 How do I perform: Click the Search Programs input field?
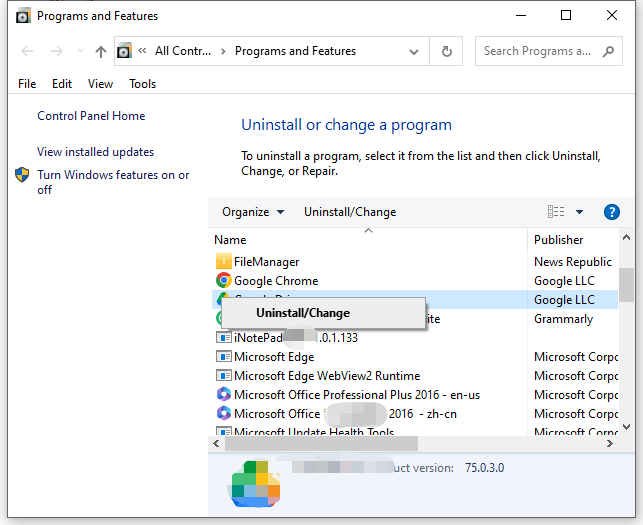tap(549, 51)
